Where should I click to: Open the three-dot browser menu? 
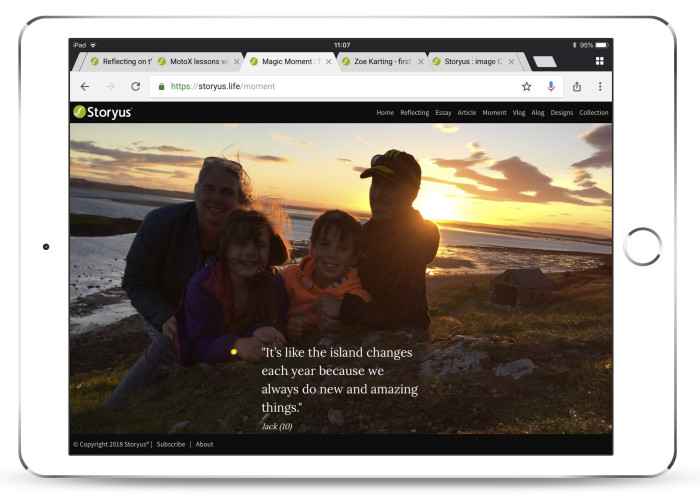tap(600, 87)
